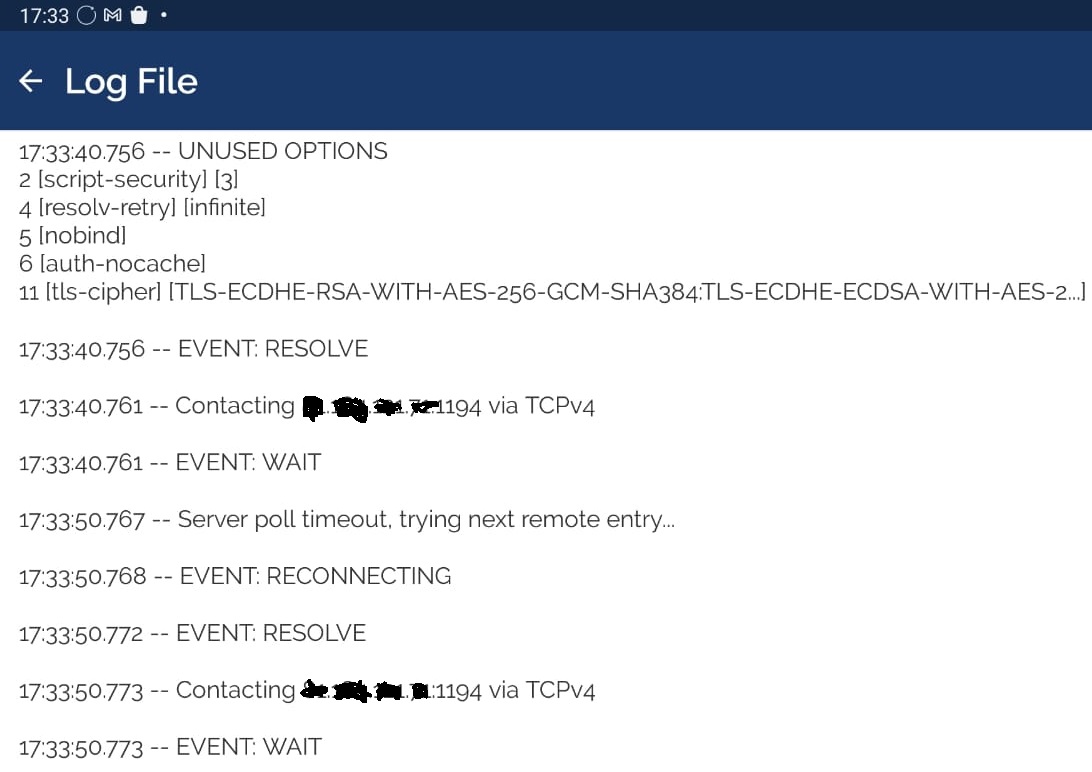Select the first EVENT: RESOLVE entry
The image size is (1092, 772).
193,349
